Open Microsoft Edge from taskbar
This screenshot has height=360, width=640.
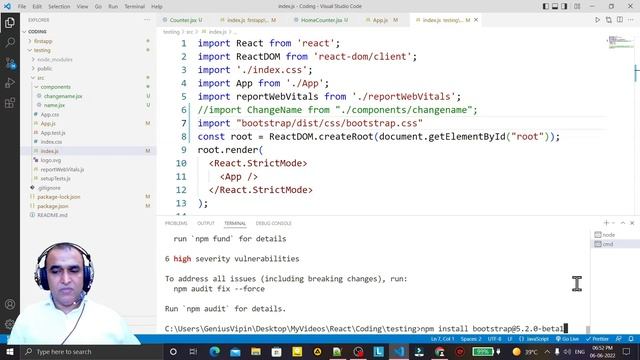coord(215,351)
